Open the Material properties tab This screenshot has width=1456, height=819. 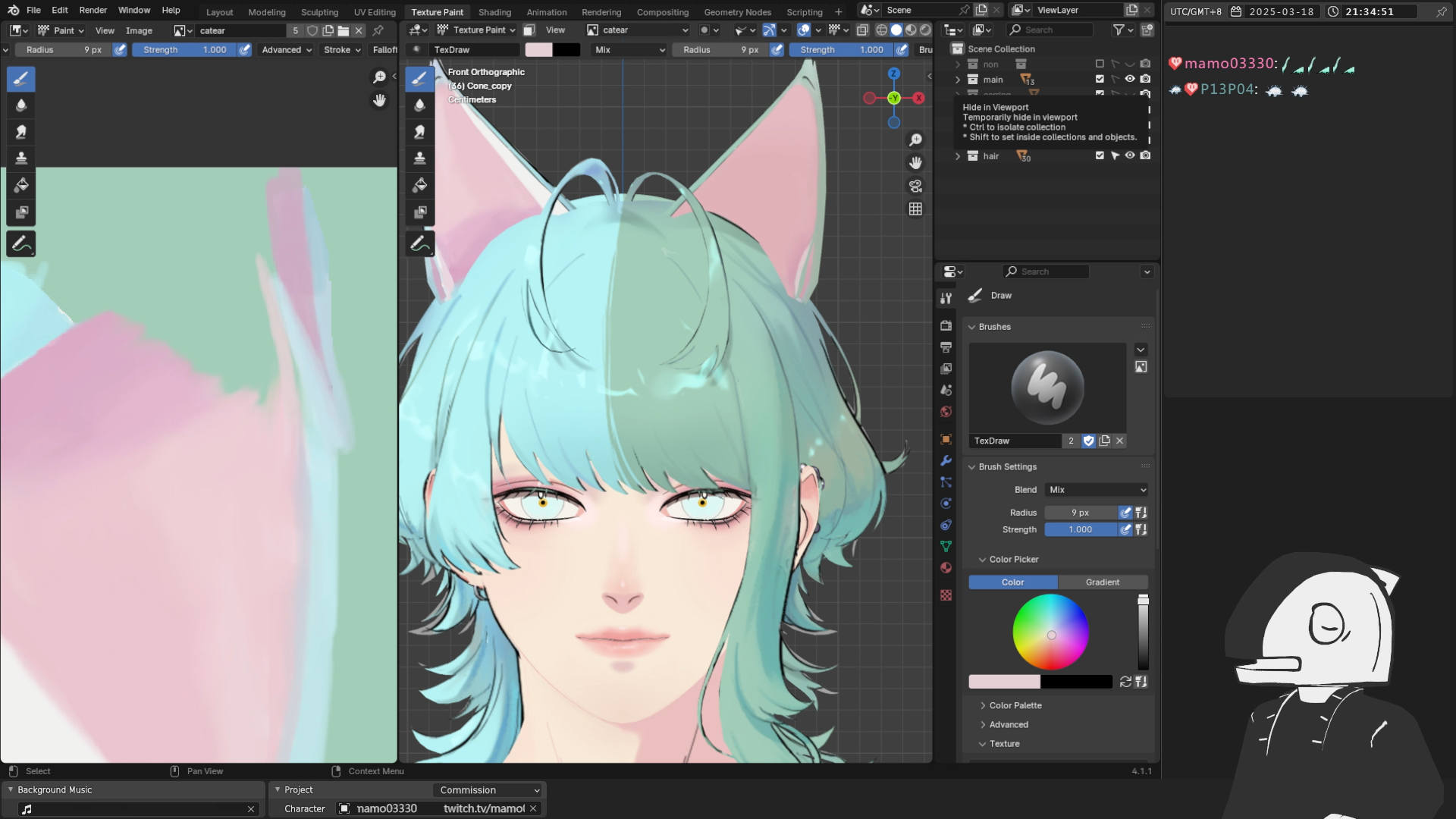pyautogui.click(x=946, y=568)
